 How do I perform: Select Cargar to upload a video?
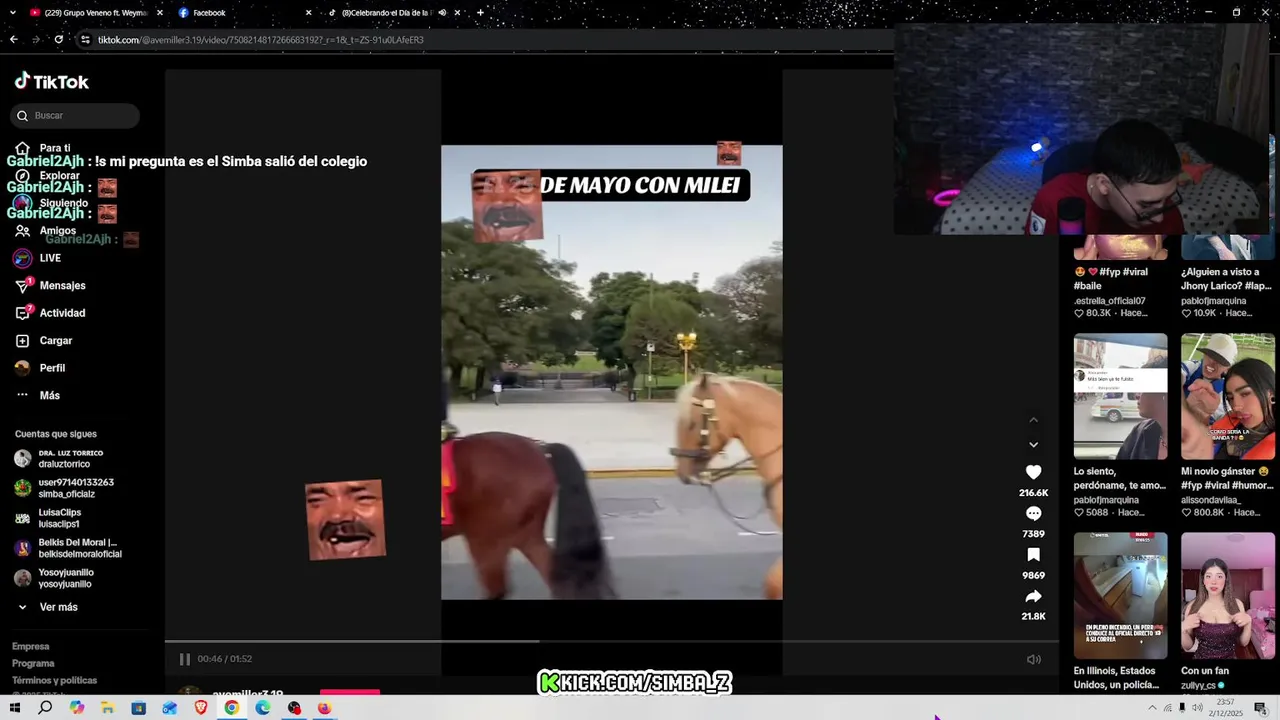click(56, 341)
